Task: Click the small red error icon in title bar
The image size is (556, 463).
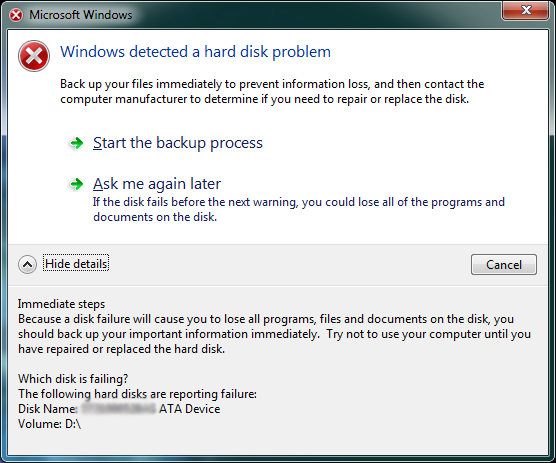Action: point(16,15)
